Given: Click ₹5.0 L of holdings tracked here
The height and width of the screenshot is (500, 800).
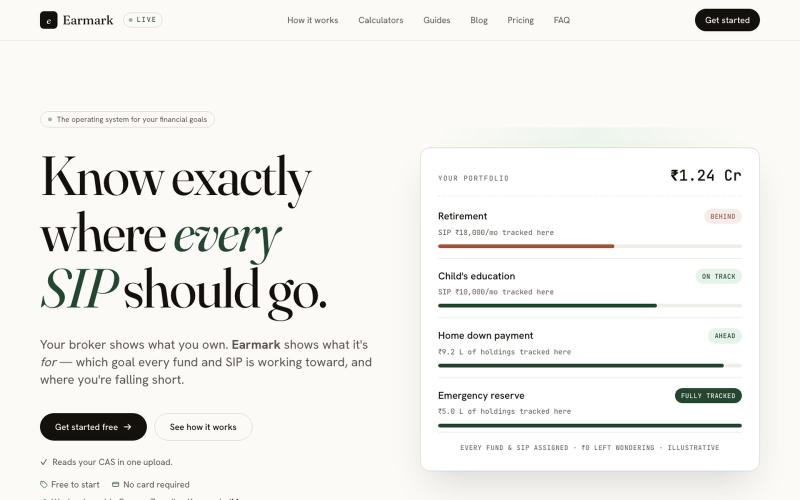Looking at the screenshot, I should pyautogui.click(x=504, y=412).
